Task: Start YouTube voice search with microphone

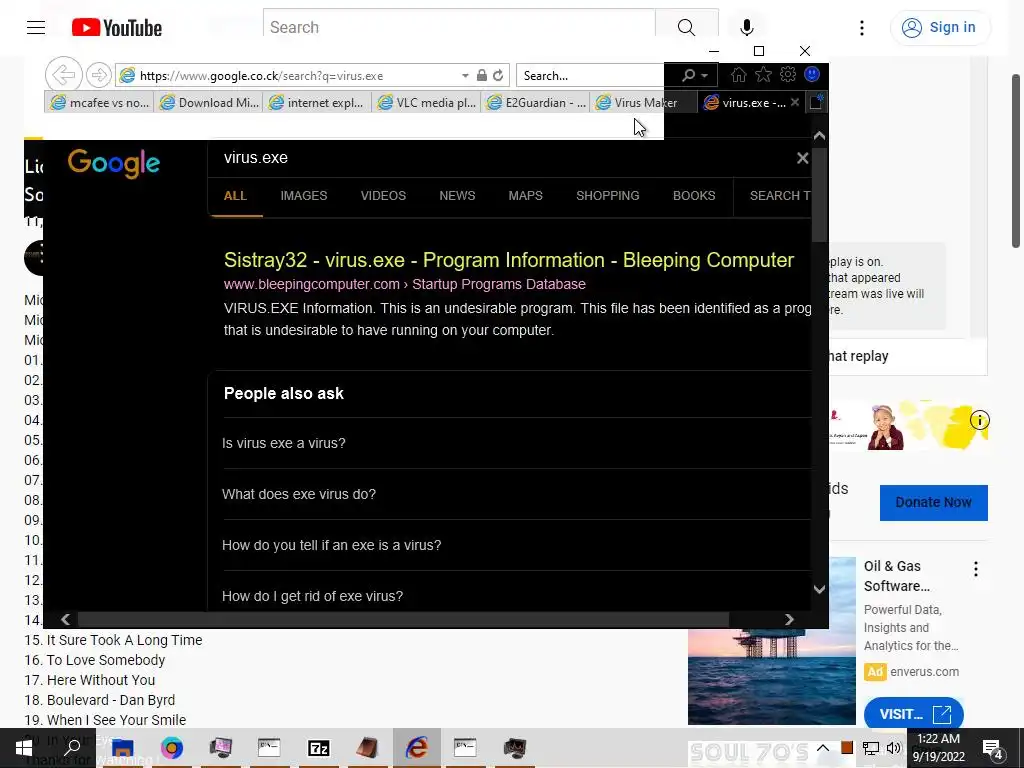Action: [x=747, y=27]
